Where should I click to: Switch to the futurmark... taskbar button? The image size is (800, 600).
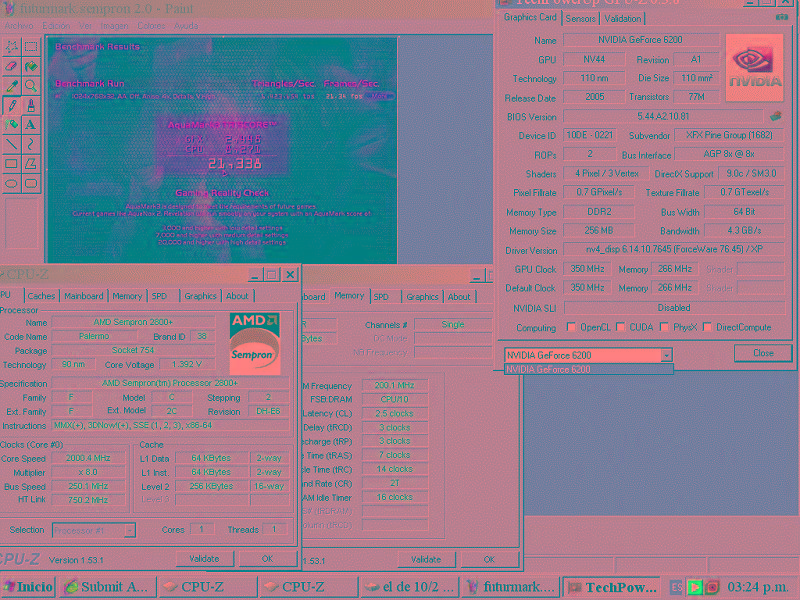pyautogui.click(x=509, y=588)
